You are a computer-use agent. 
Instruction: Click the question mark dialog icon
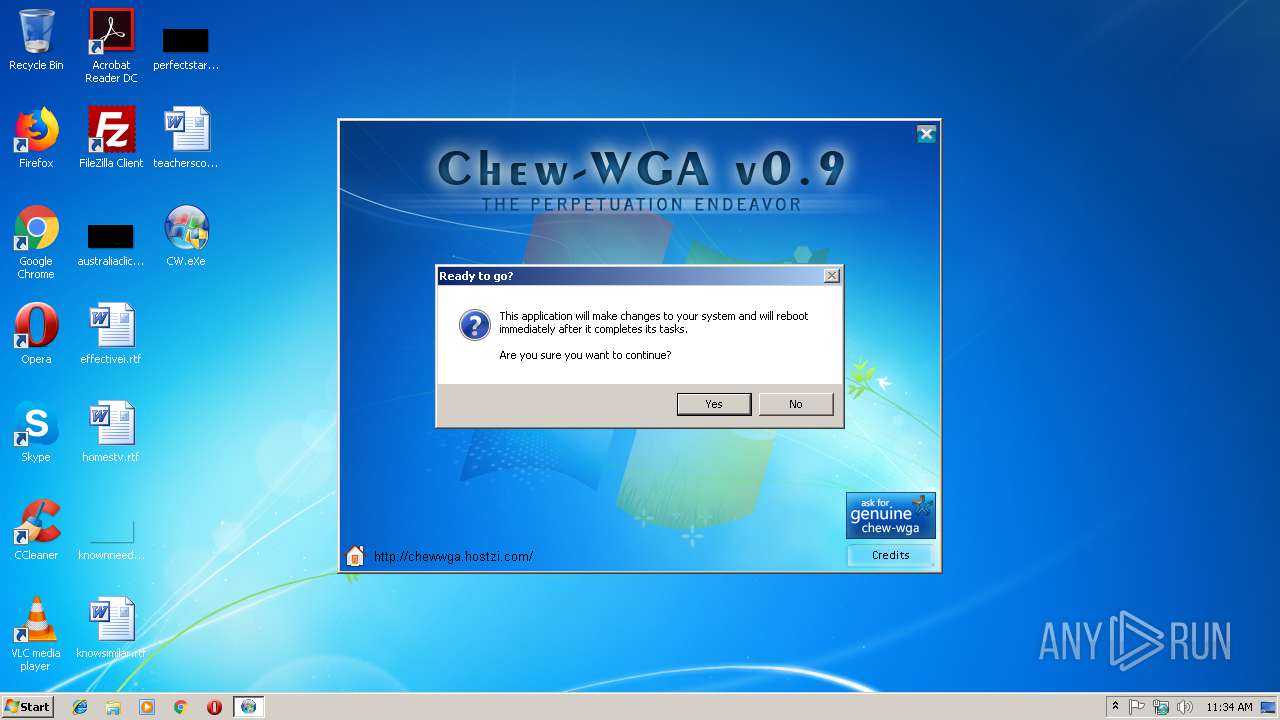pos(474,325)
